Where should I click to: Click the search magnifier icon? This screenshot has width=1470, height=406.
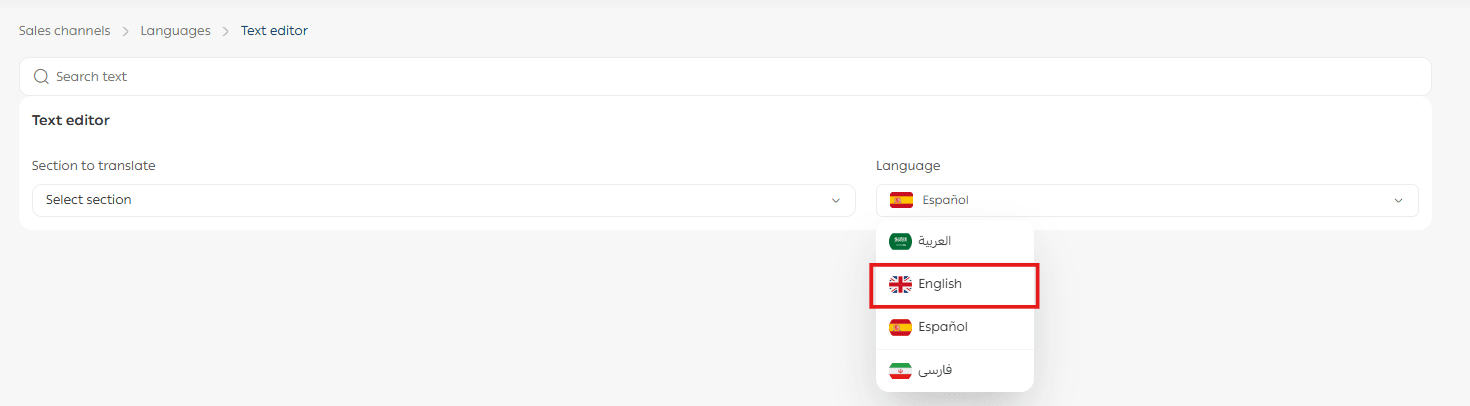[x=41, y=77]
